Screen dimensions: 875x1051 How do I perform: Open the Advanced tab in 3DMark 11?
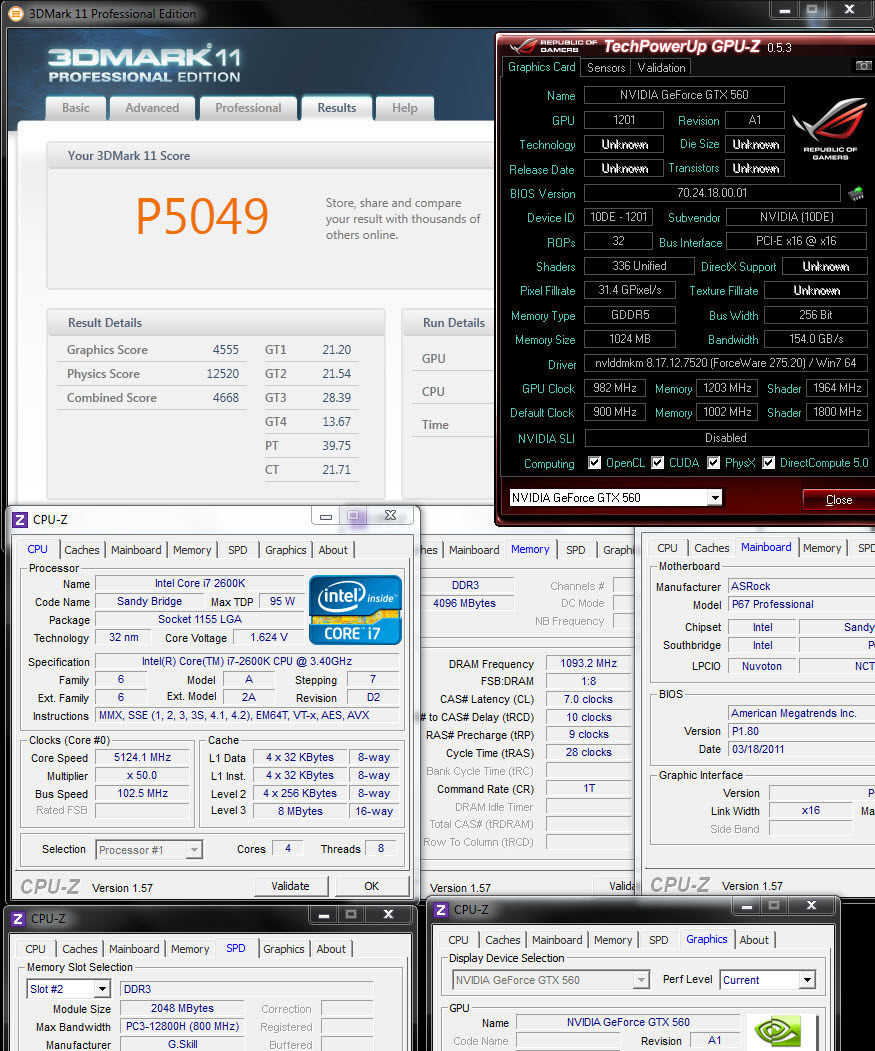point(152,108)
